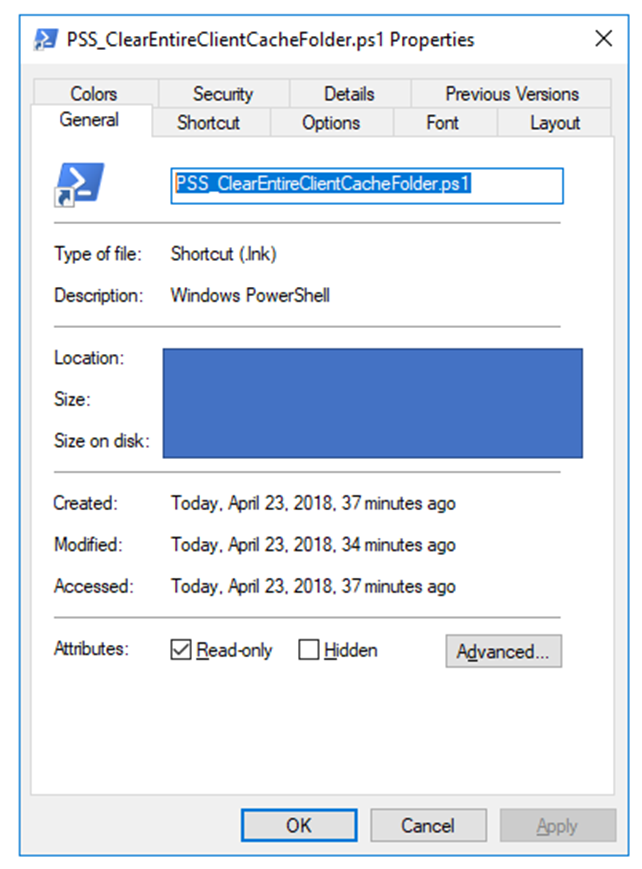642x869 pixels.
Task: Click the 'Size:' label
Action: [x=72, y=400]
